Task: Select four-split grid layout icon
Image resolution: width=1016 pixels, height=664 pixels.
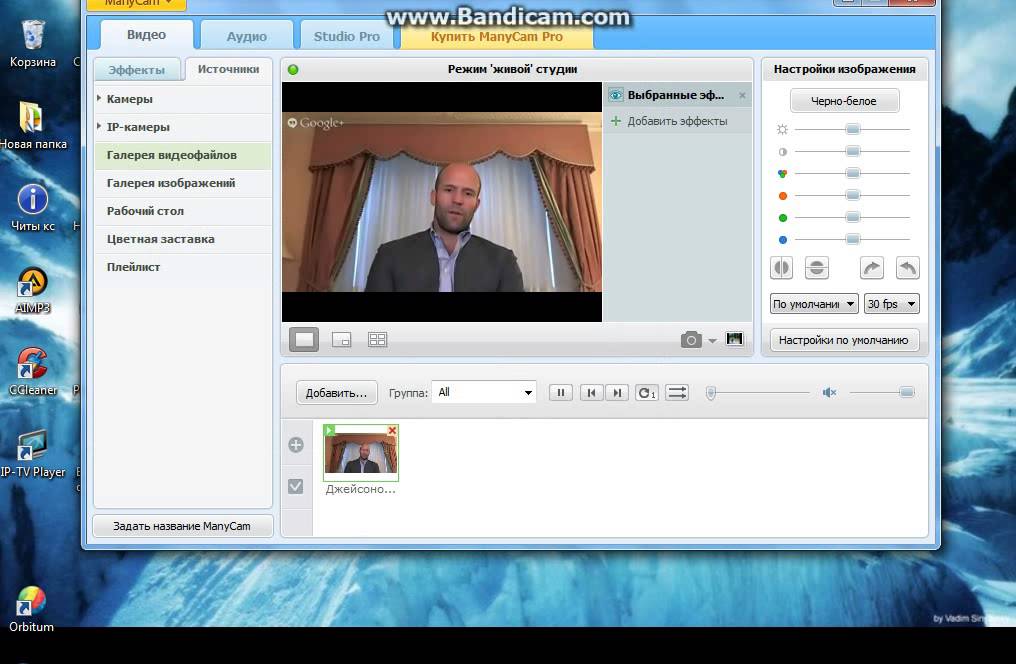Action: 377,339
